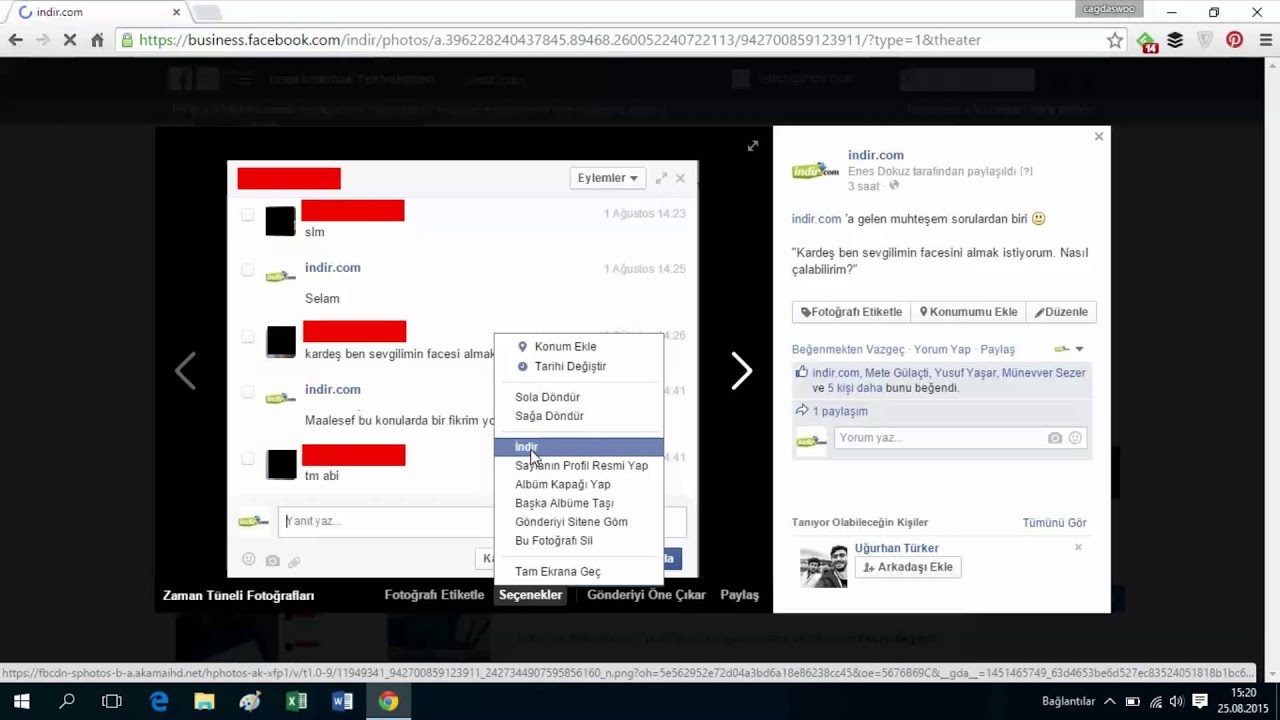1280x720 pixels.
Task: Click the Chrome home button
Action: (97, 40)
